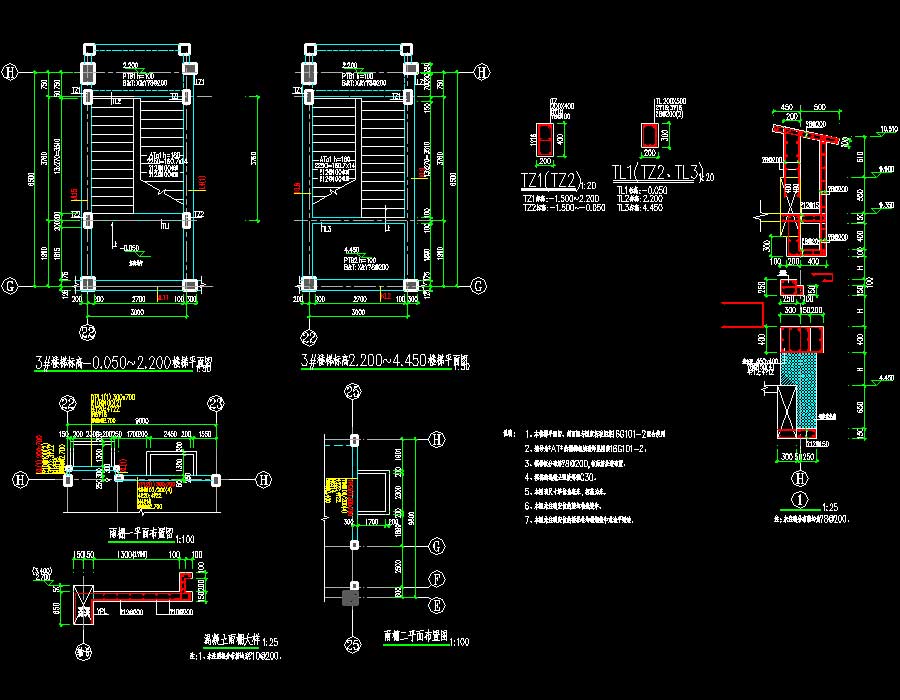Viewport: 900px width, 700px height.
Task: Pick the yellow "DTL1(1) 300x700" beam annotation
Action: pyautogui.click(x=112, y=397)
